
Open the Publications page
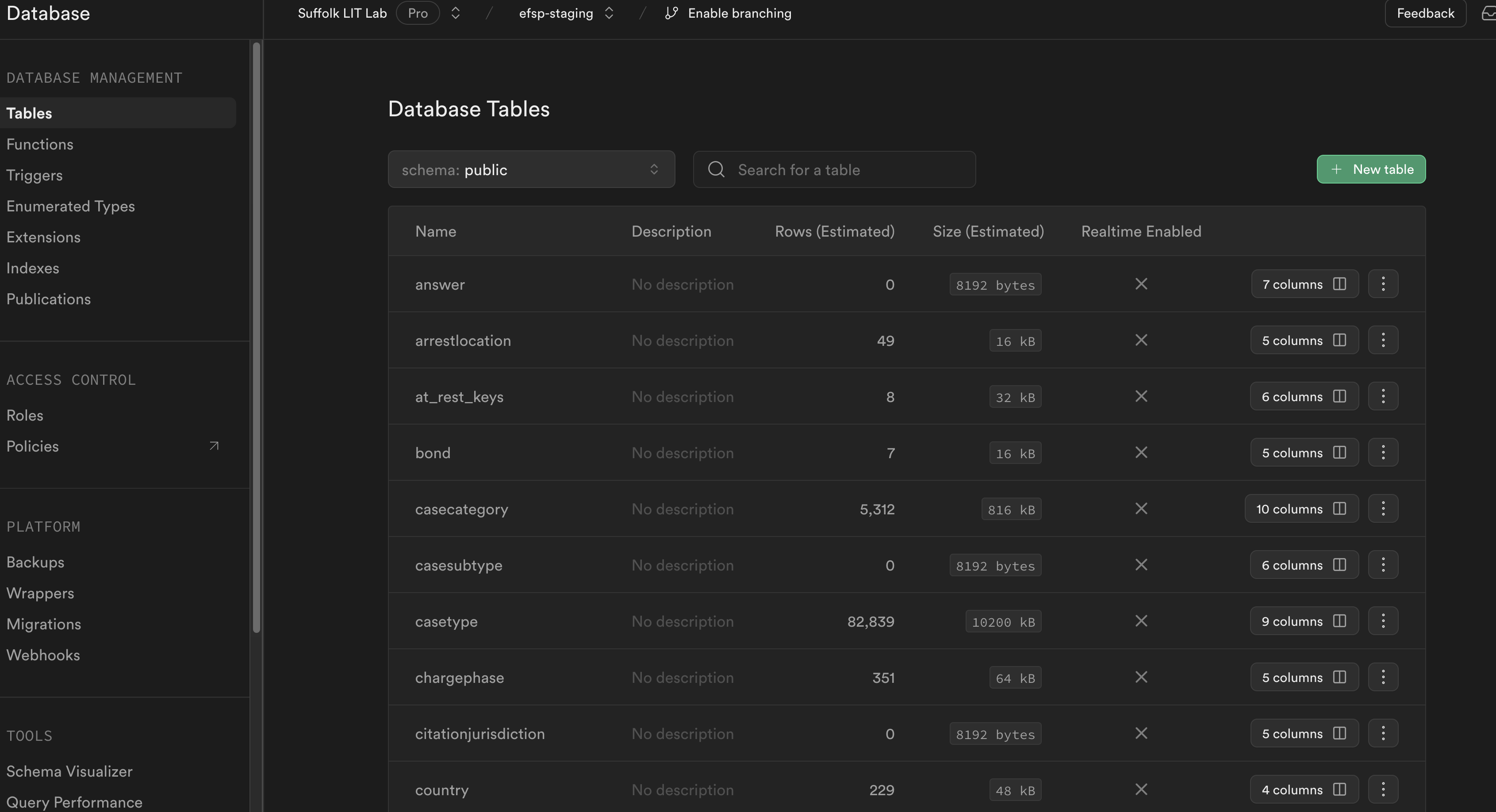[48, 299]
